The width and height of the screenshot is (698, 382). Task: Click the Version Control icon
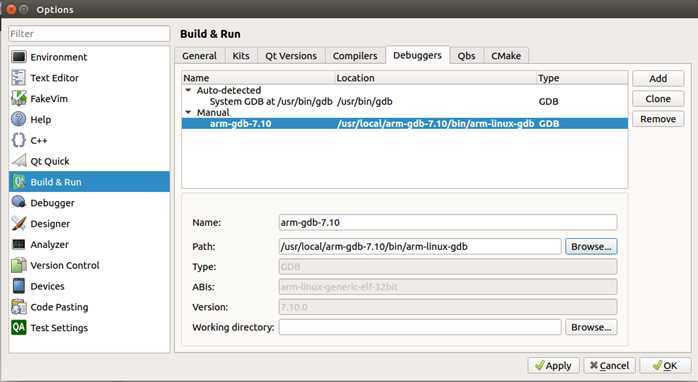(x=19, y=265)
